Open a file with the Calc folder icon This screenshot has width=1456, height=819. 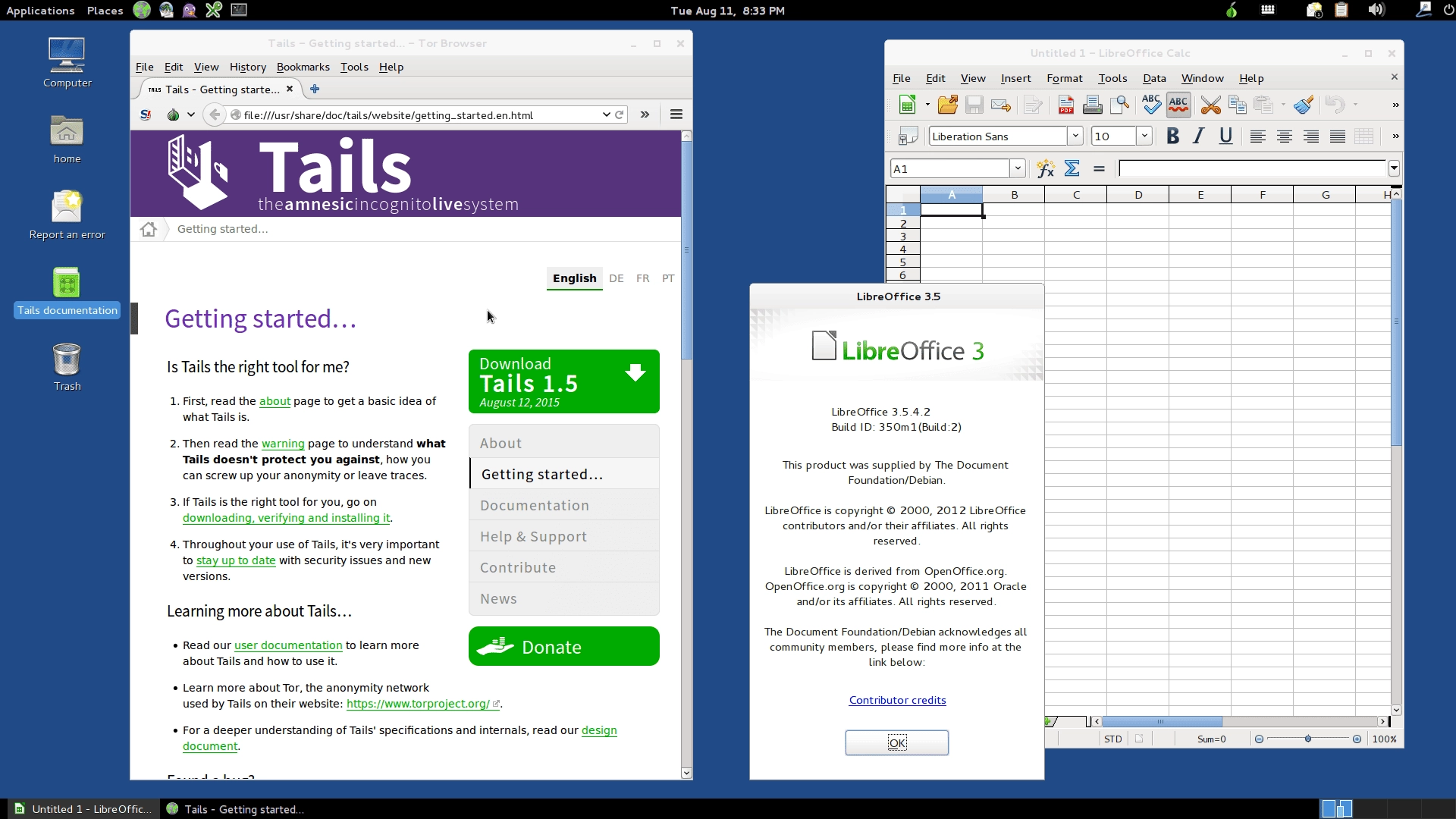tap(948, 105)
